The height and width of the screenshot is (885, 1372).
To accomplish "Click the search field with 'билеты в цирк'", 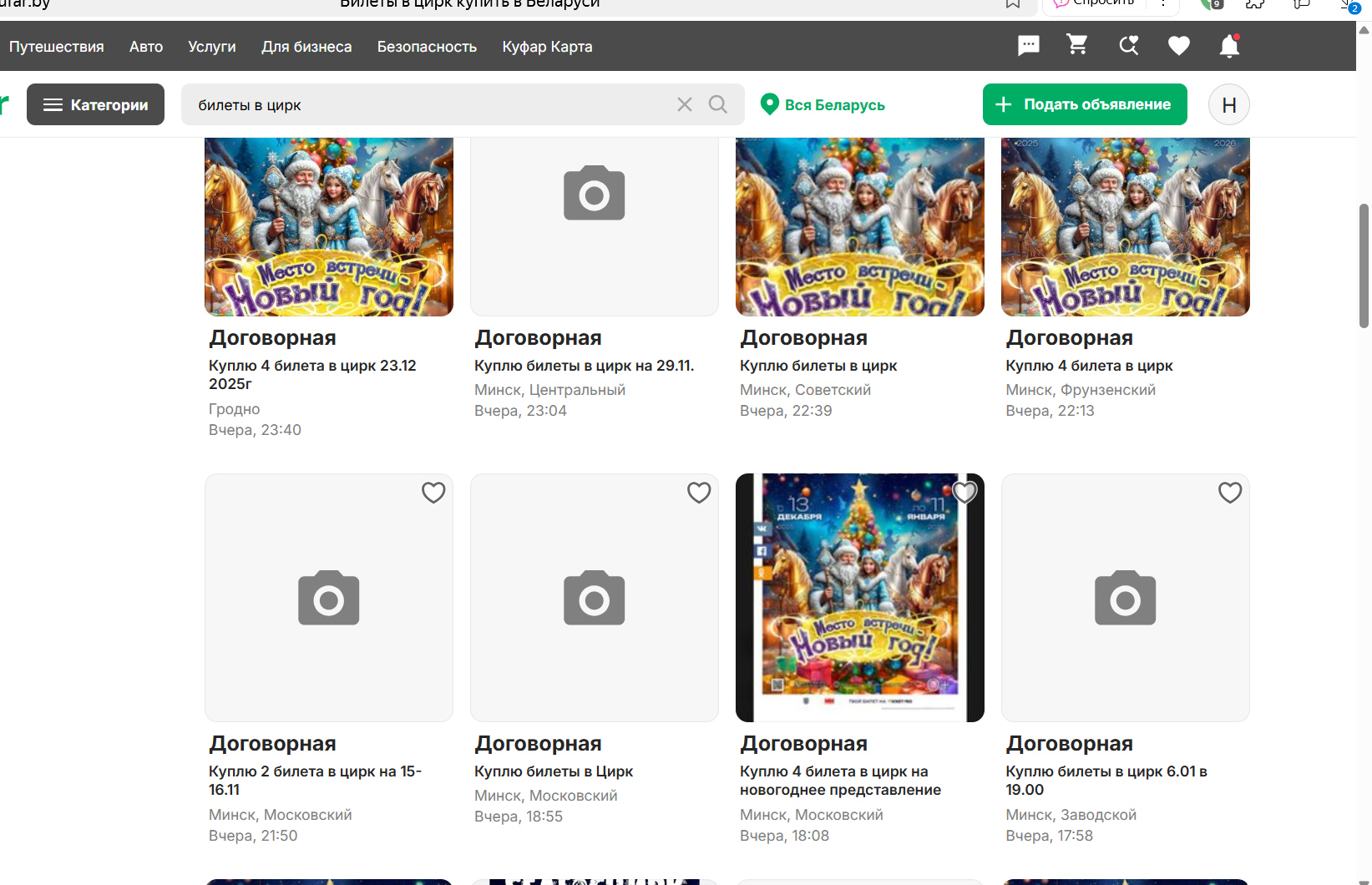I will coord(426,104).
